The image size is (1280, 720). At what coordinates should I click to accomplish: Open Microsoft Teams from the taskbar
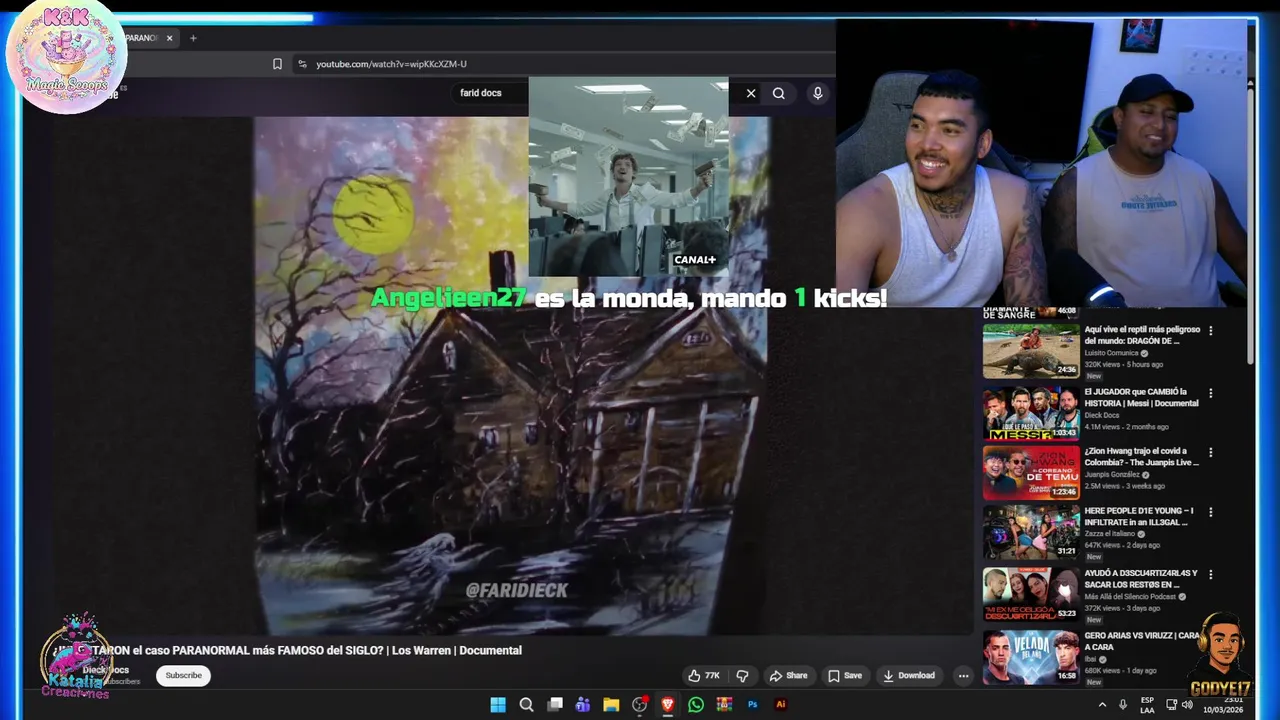[x=583, y=705]
